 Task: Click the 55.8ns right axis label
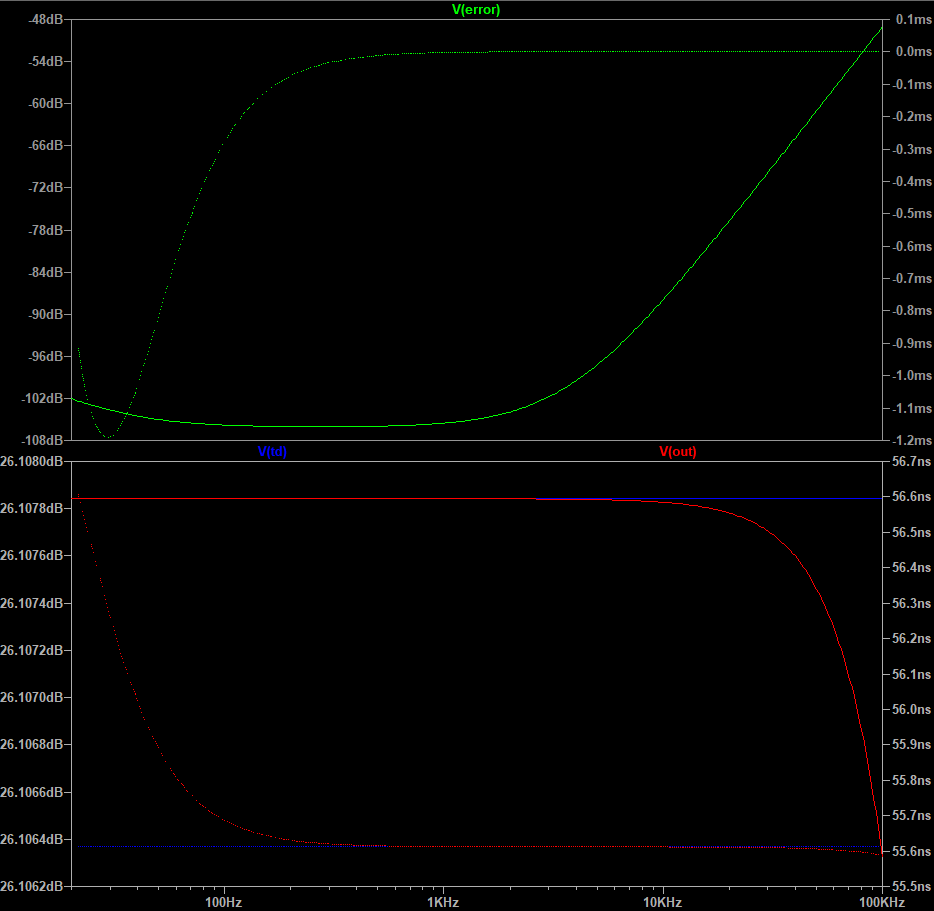click(x=911, y=780)
